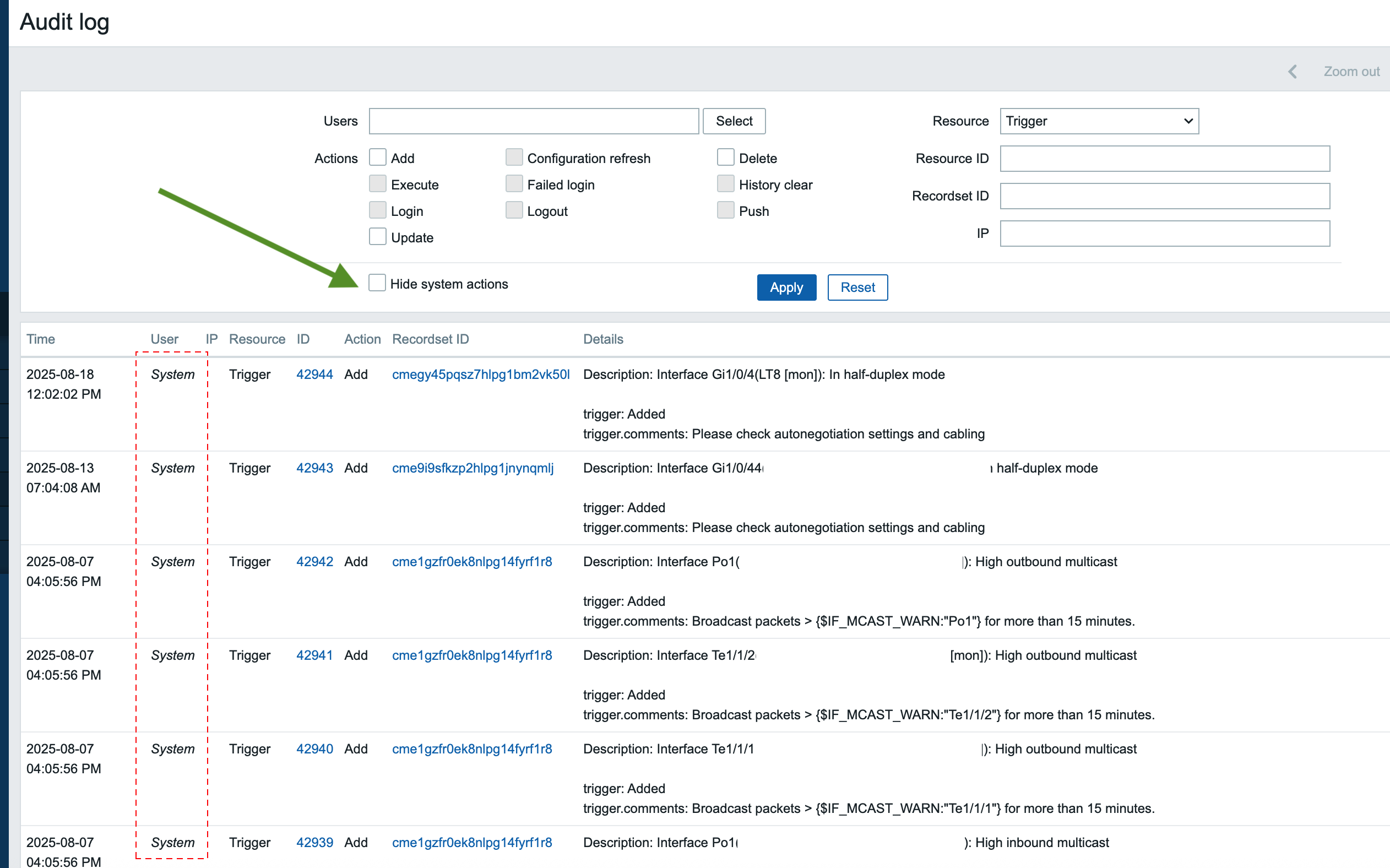Open trigger ID 42939 link
This screenshot has width=1390, height=868.
314,842
